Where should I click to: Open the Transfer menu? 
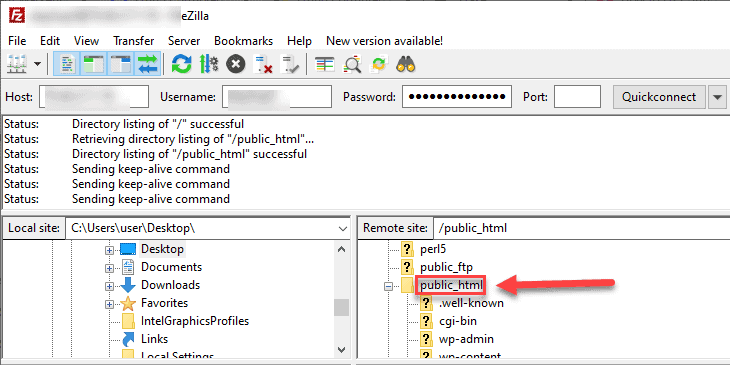click(134, 41)
